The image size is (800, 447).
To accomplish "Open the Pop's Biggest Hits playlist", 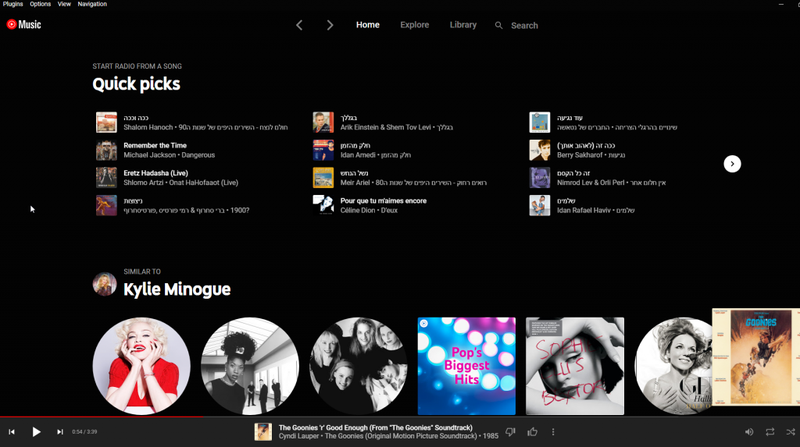I will [466, 366].
